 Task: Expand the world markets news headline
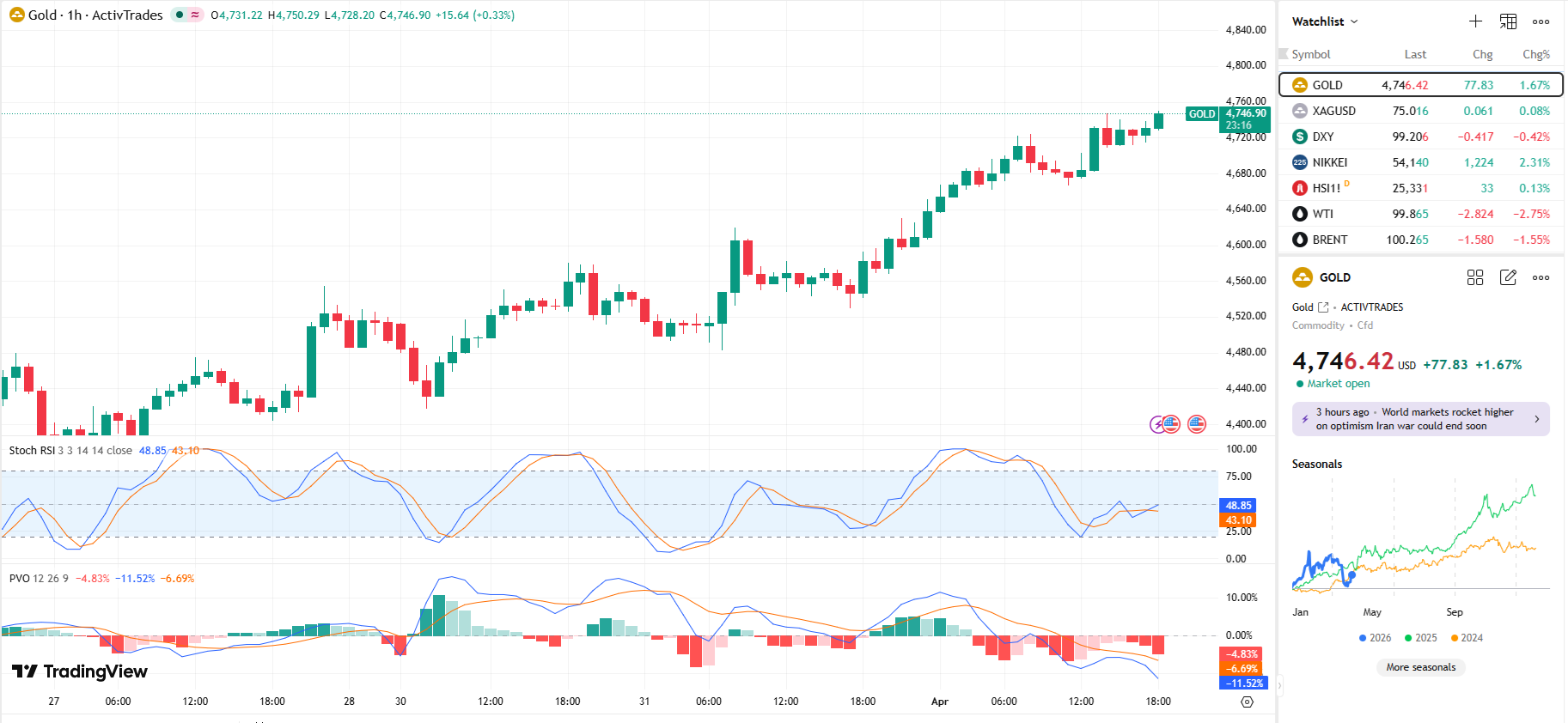pos(1421,419)
